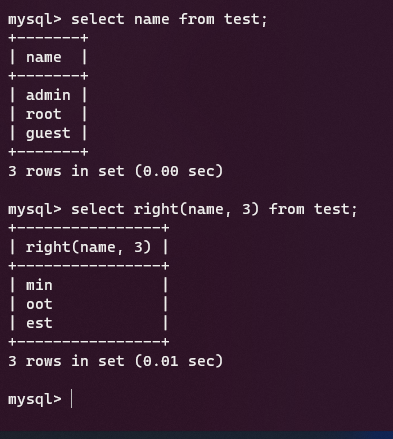
Task: Click the right(name, 3) column header
Action: pyautogui.click(x=89, y=247)
